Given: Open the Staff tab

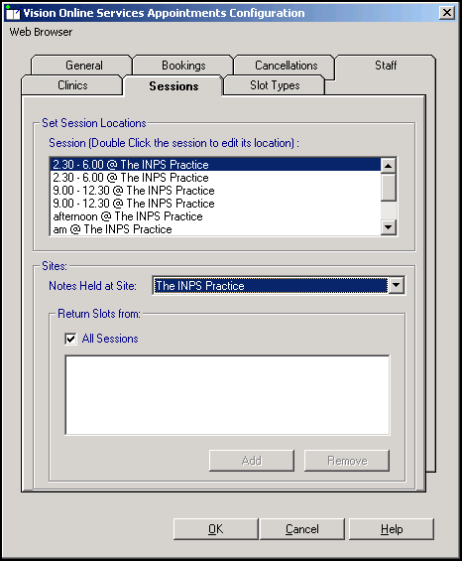Looking at the screenshot, I should click(x=386, y=65).
